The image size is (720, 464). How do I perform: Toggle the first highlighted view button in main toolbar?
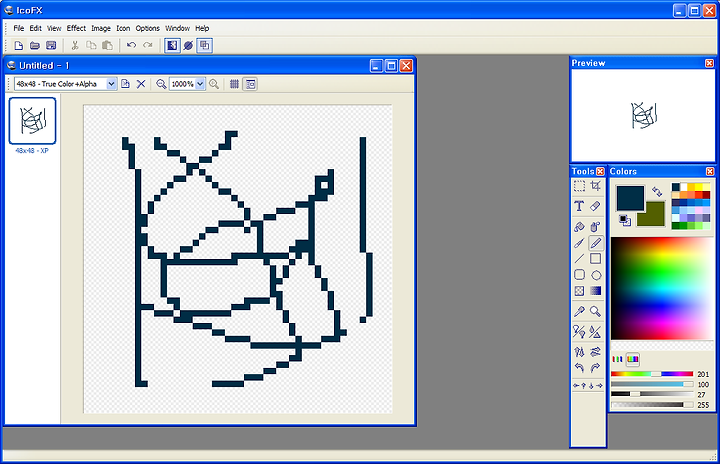click(172, 45)
